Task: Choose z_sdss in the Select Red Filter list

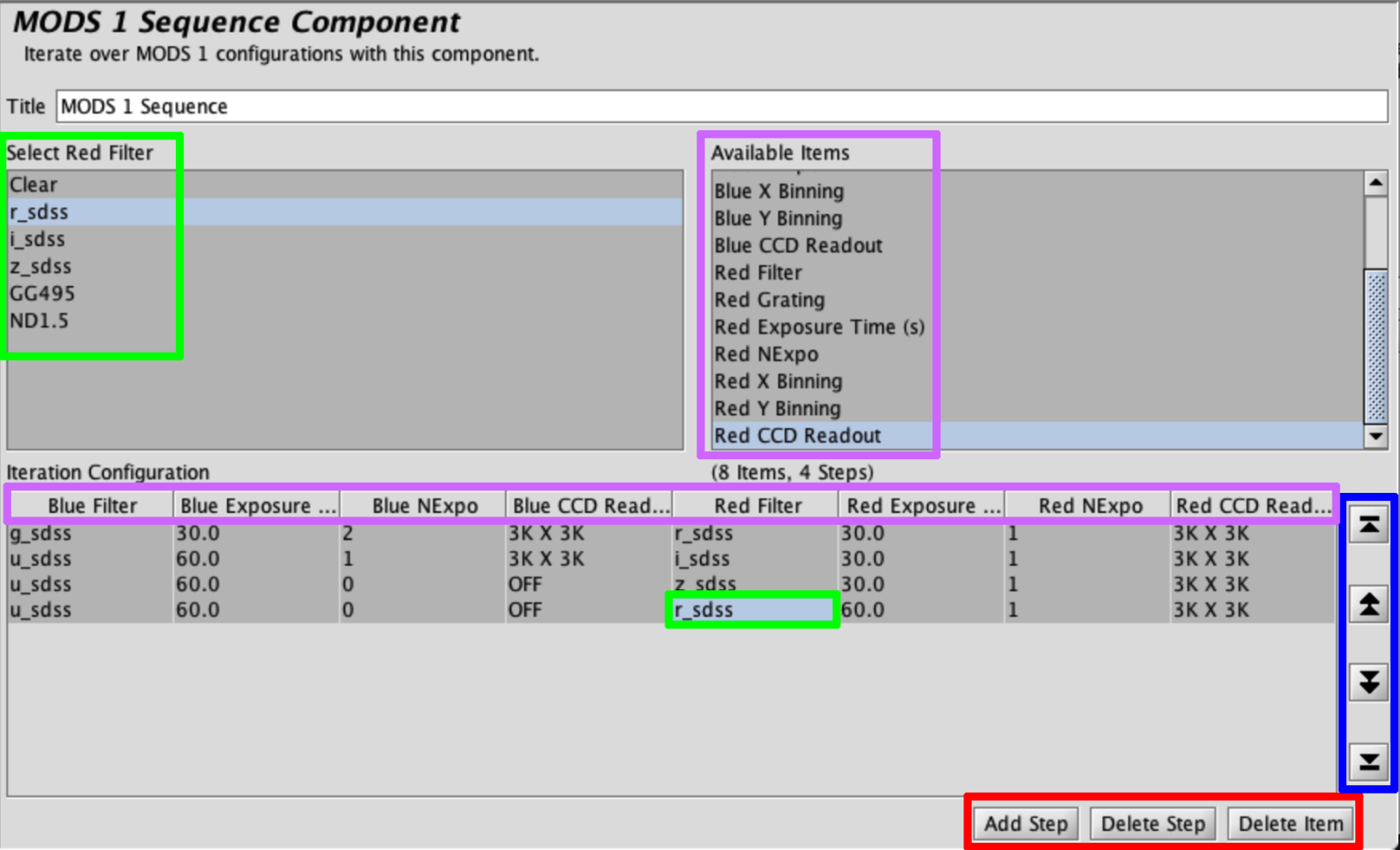Action: point(345,267)
